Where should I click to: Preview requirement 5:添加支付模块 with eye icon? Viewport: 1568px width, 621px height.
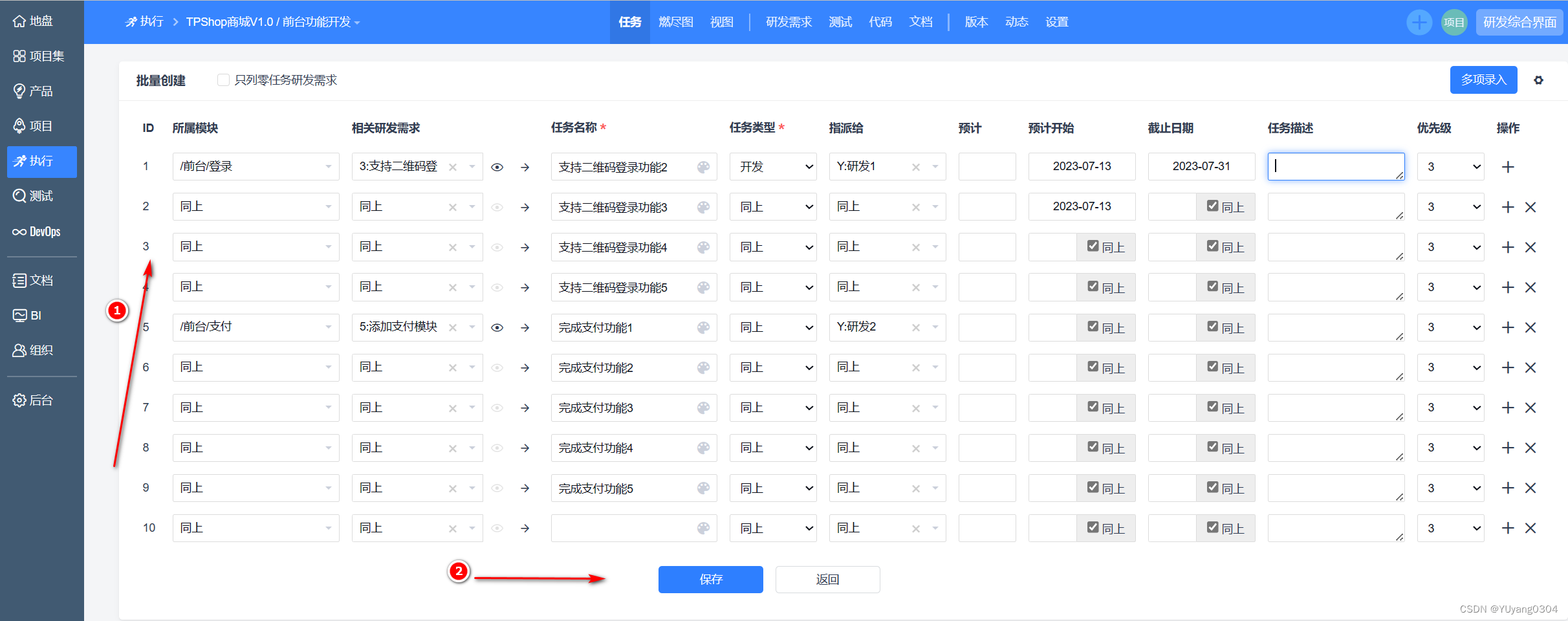497,328
